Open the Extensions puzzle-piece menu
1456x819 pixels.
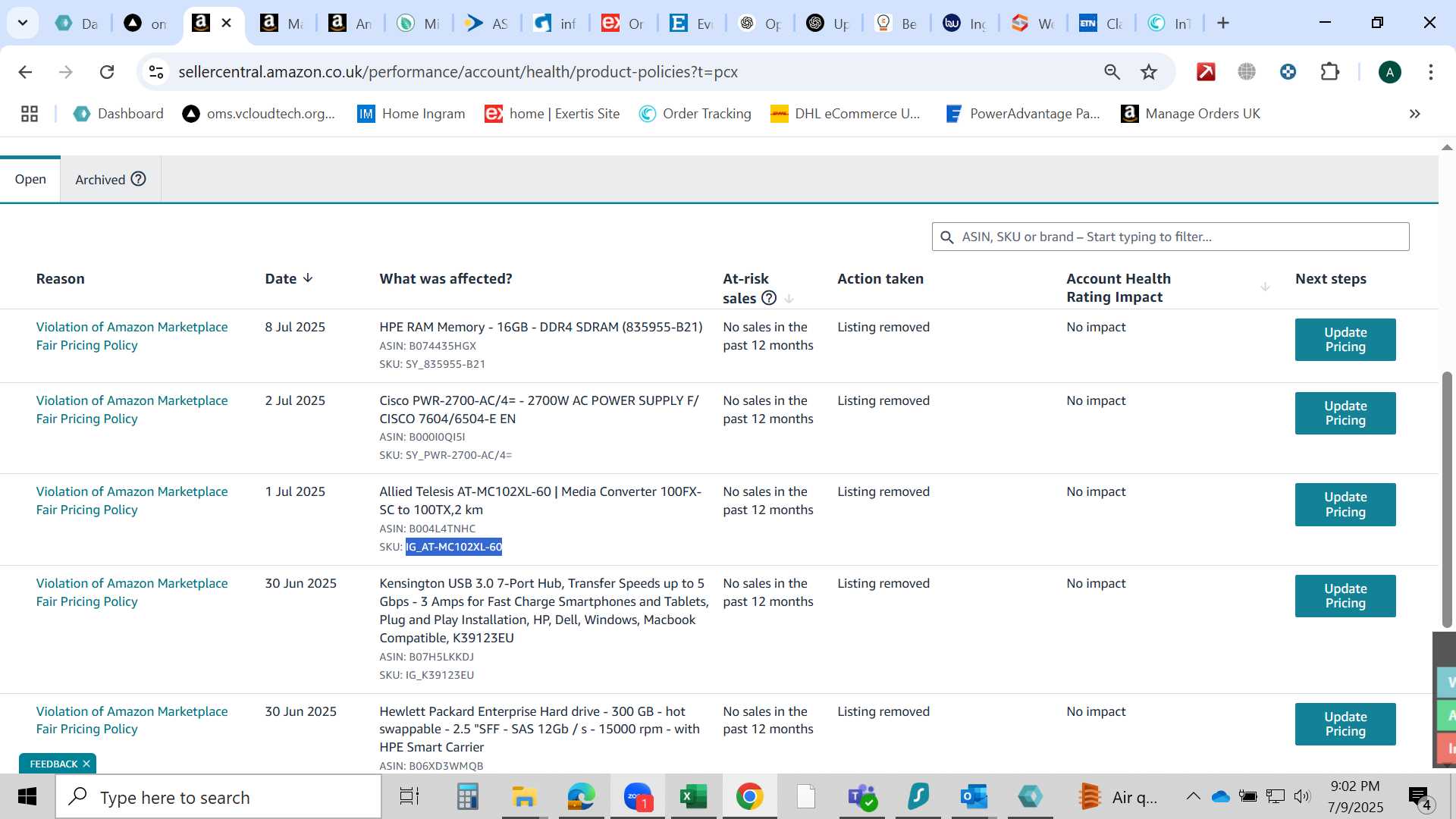click(x=1329, y=72)
